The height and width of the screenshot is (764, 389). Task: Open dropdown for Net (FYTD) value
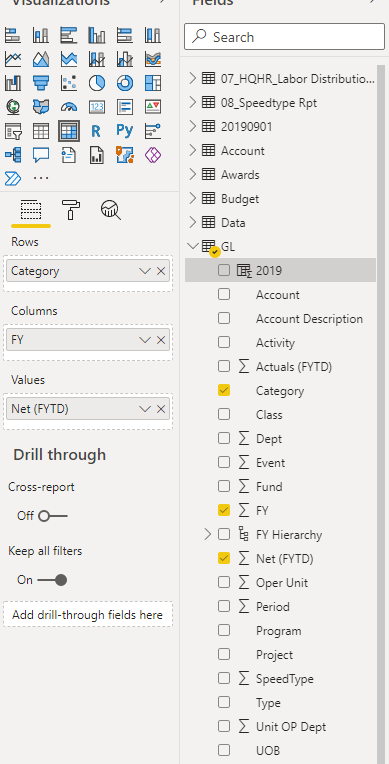click(145, 409)
